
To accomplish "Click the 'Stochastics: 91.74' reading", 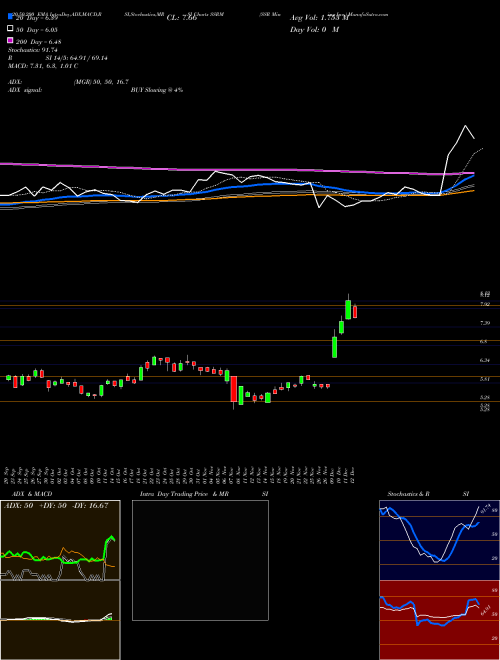I will [x=32, y=50].
